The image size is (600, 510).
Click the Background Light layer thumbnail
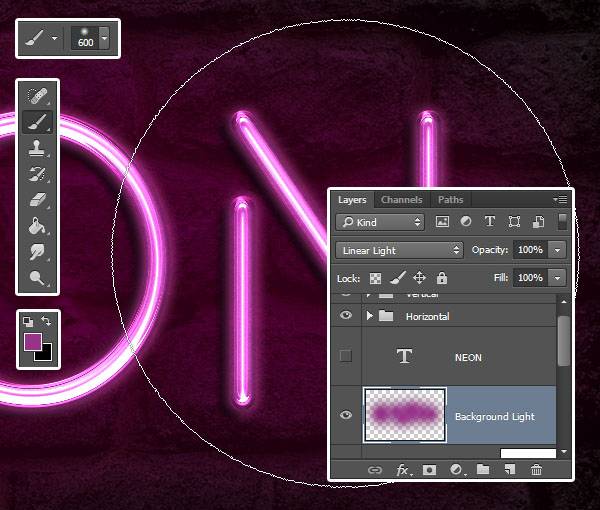(405, 416)
